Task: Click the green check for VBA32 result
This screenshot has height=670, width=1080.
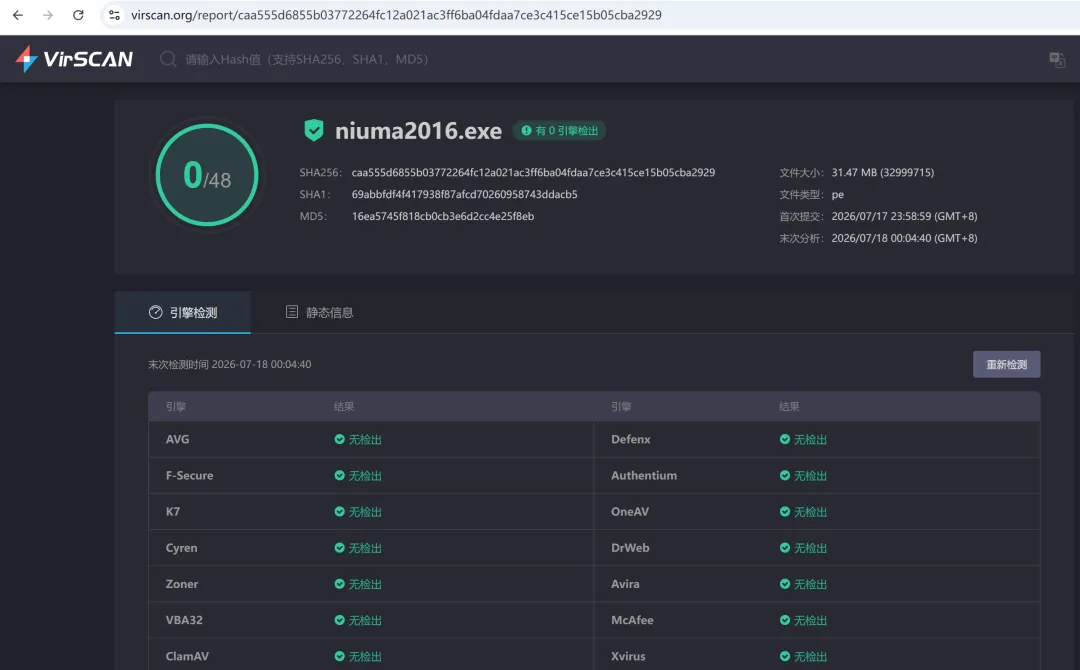Action: point(340,620)
